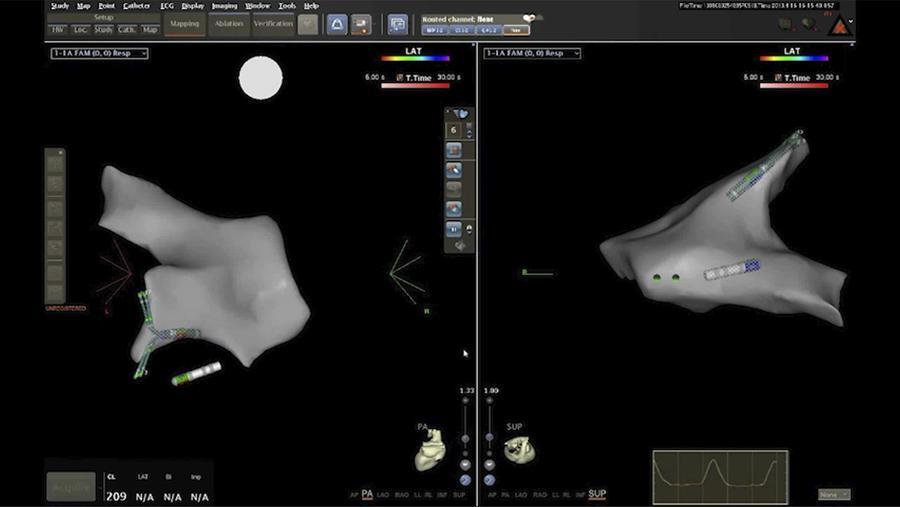The image size is (900, 507).
Task: Click the Study setup button
Action: click(x=103, y=29)
